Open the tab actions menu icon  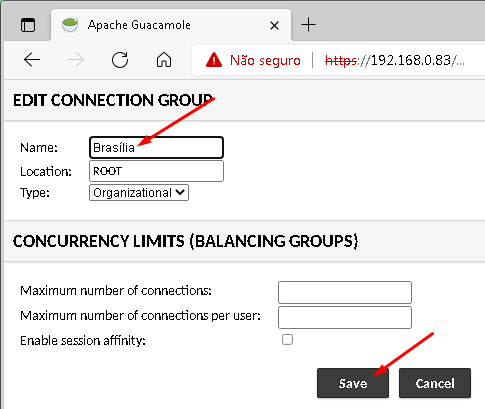tap(28, 25)
